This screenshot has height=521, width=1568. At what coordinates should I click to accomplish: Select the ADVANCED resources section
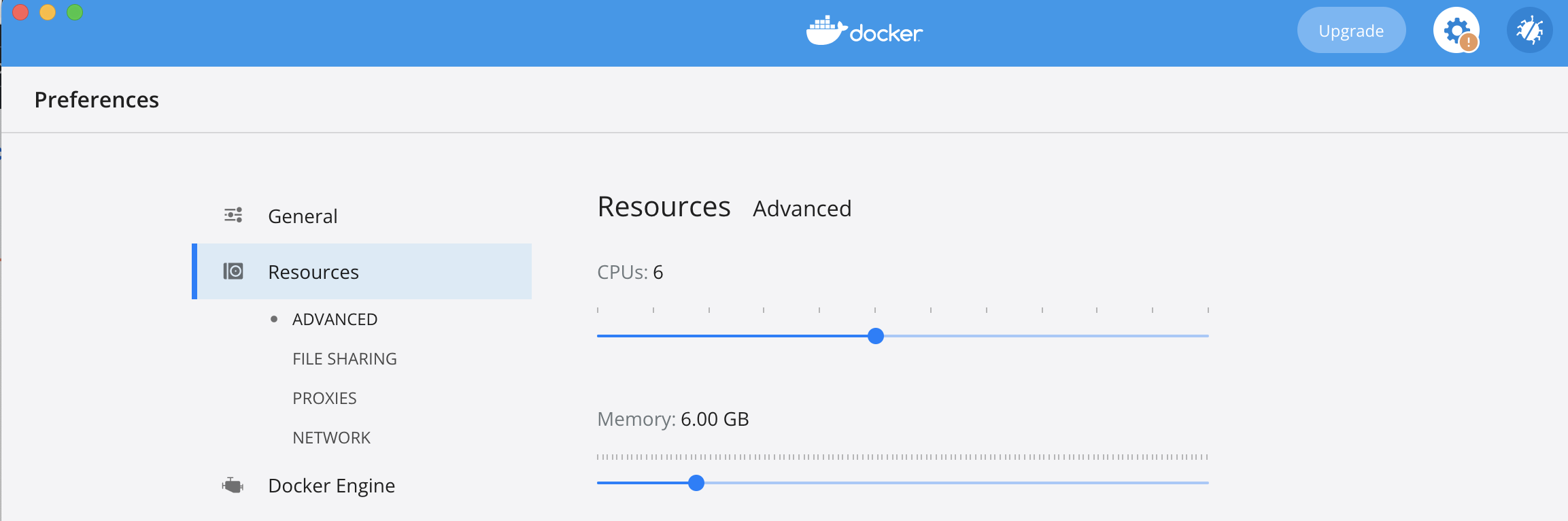(x=334, y=318)
